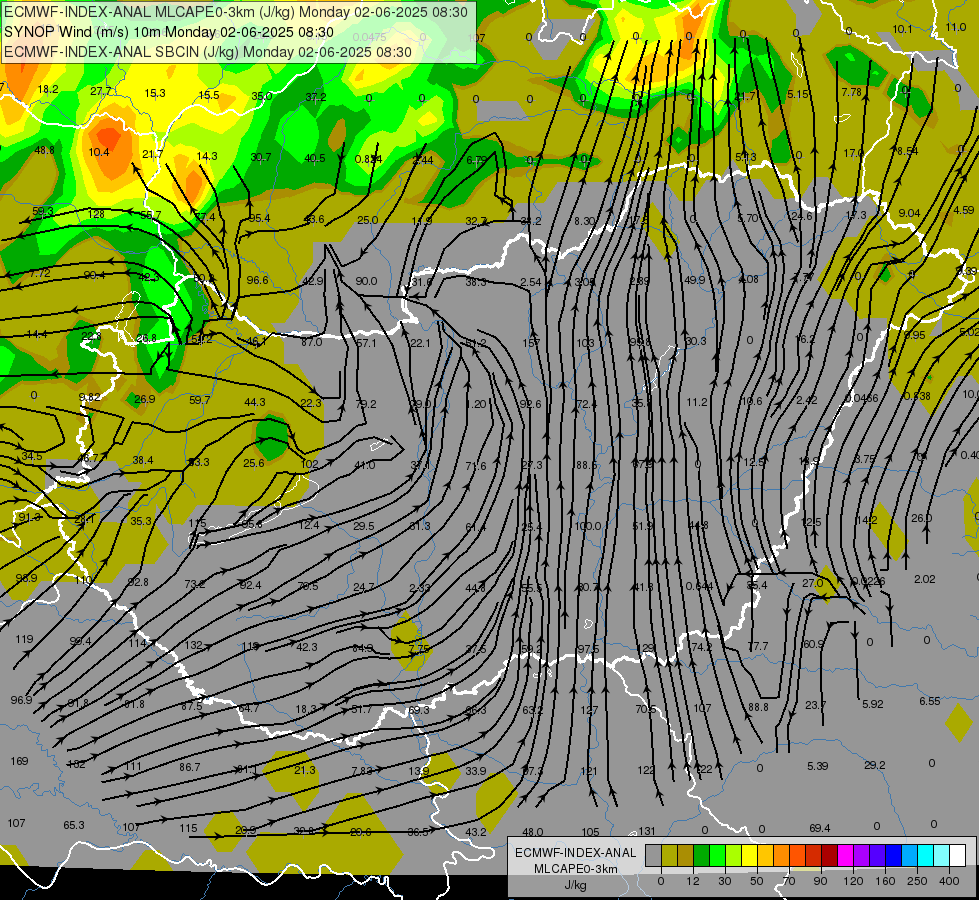979x900 pixels.
Task: Click the map value 90.0
Action: (x=367, y=281)
